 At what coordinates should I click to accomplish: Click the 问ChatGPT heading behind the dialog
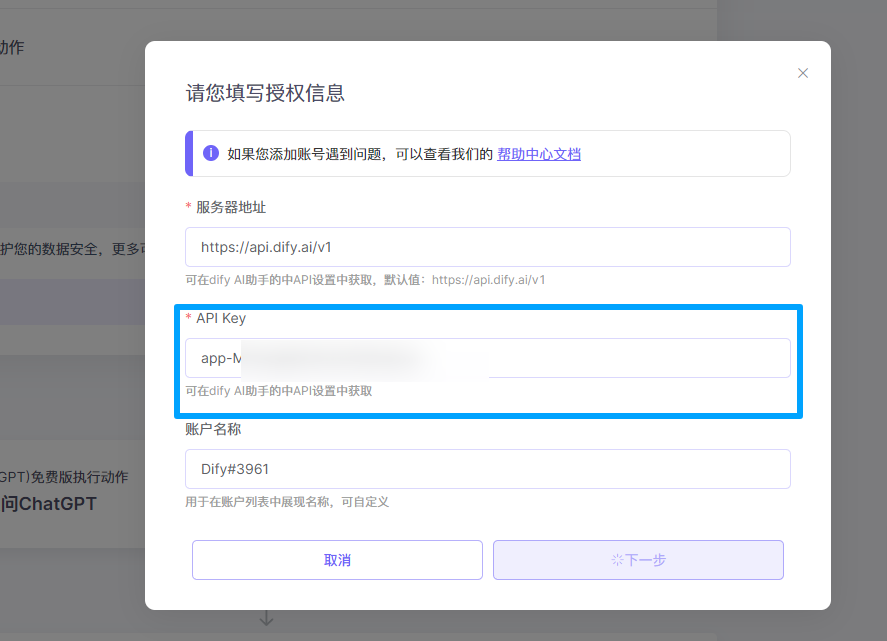(49, 504)
